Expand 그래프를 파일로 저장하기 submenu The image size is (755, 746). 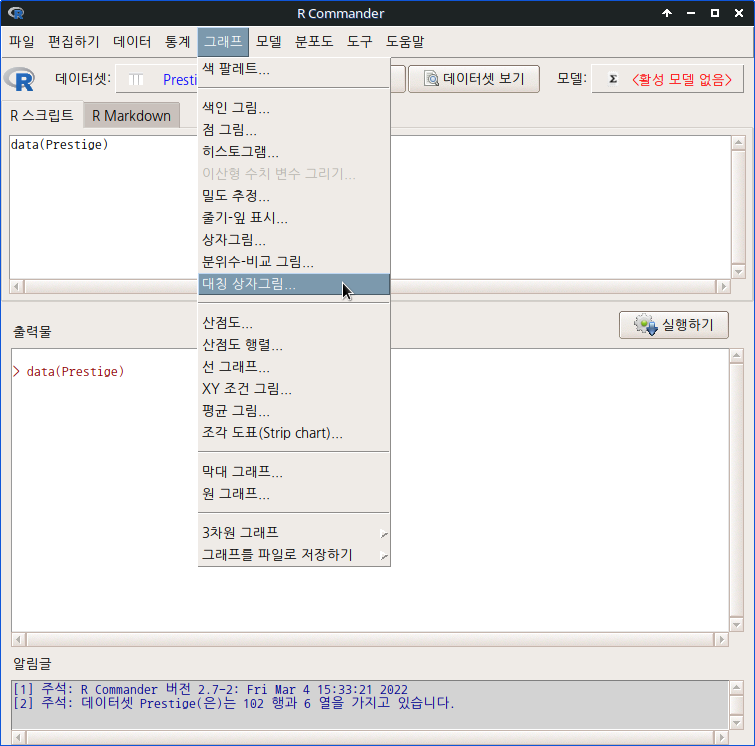tap(294, 555)
